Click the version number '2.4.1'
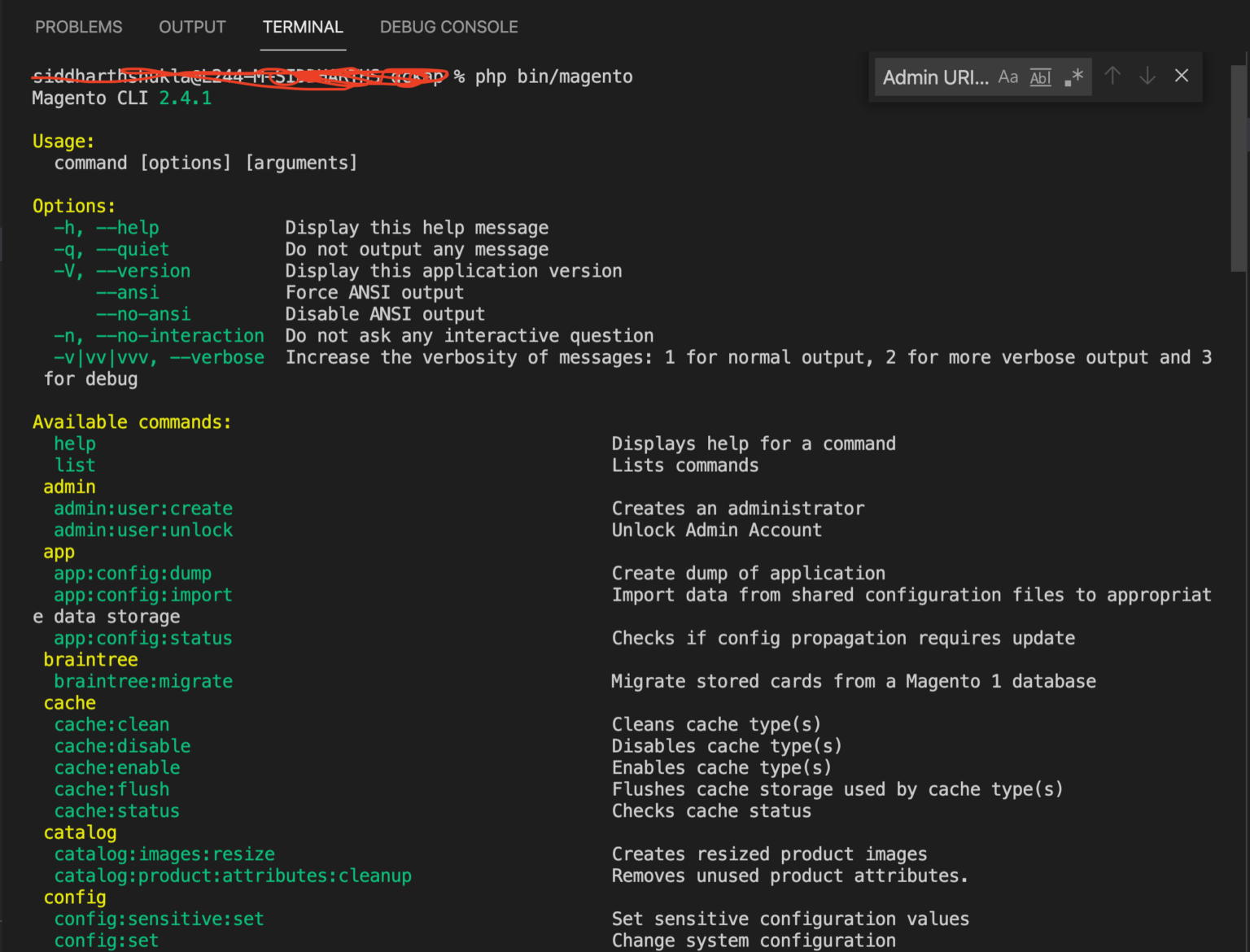Image resolution: width=1250 pixels, height=952 pixels. click(186, 98)
